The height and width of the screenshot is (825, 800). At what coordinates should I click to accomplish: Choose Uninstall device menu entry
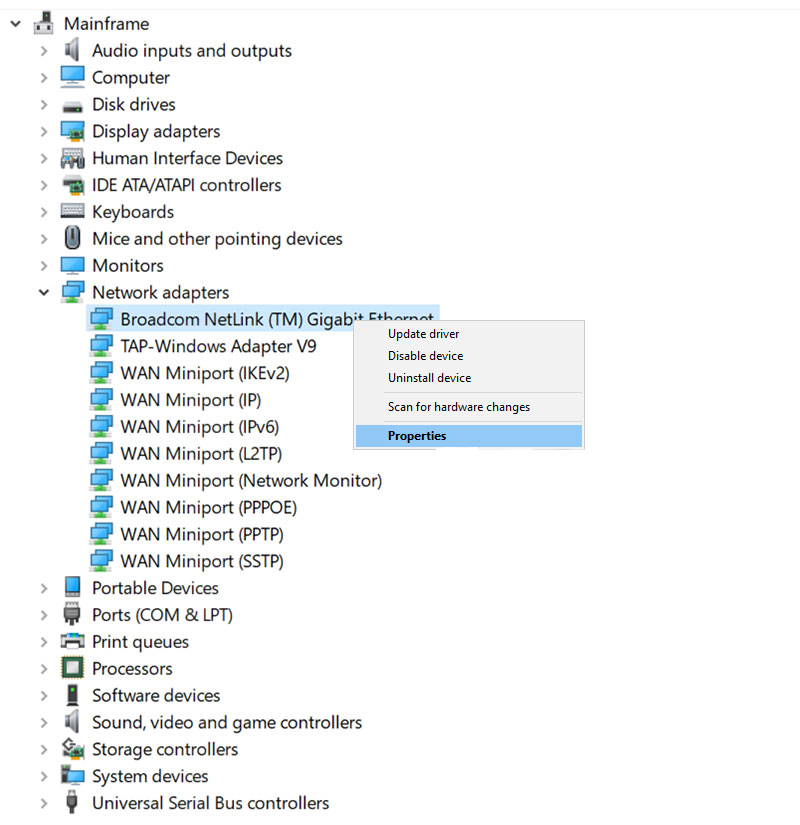[x=430, y=378]
